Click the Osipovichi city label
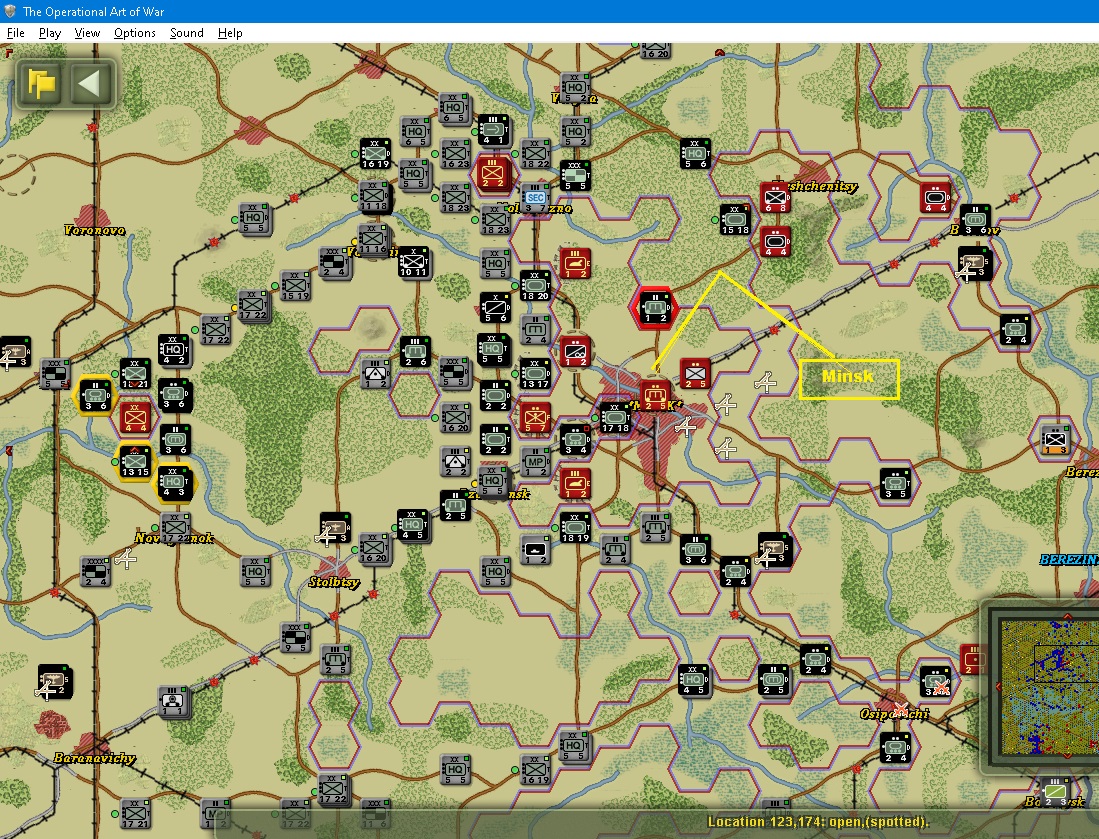The height and width of the screenshot is (839, 1099). pos(894,714)
